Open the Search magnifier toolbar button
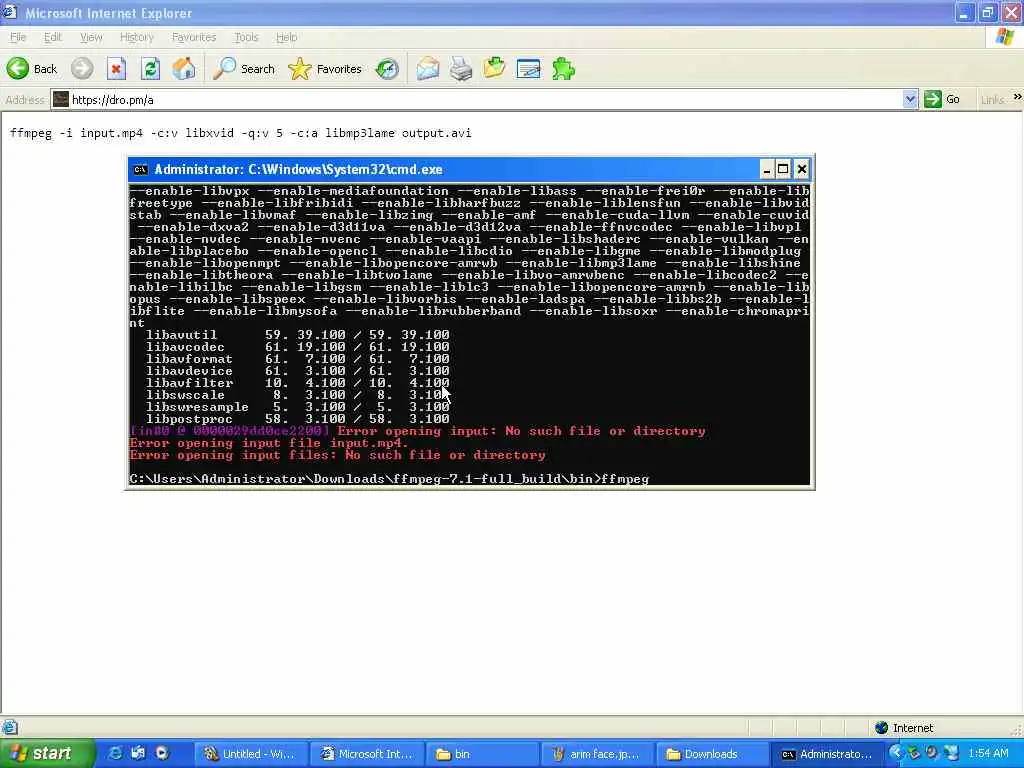1024x768 pixels. [x=244, y=69]
